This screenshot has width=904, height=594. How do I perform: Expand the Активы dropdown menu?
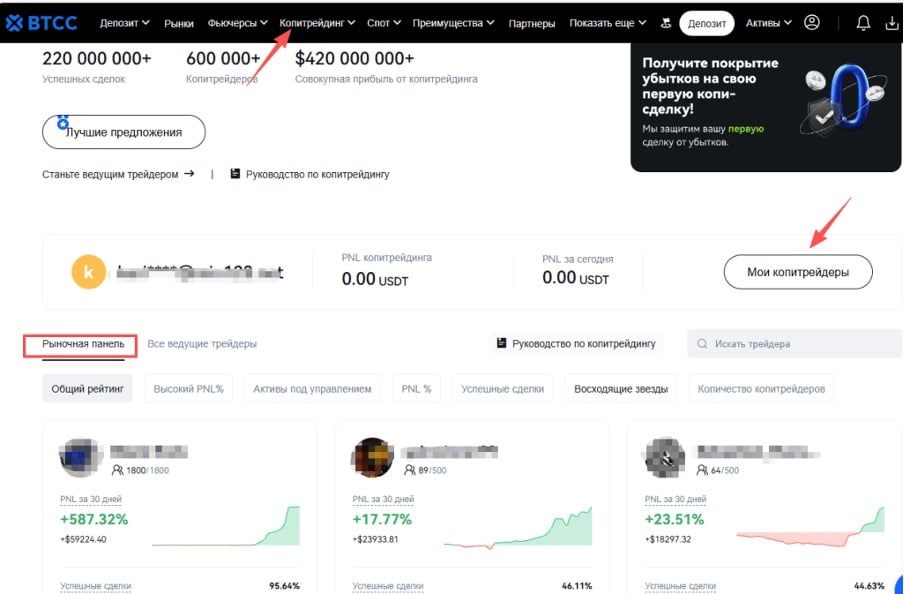768,22
